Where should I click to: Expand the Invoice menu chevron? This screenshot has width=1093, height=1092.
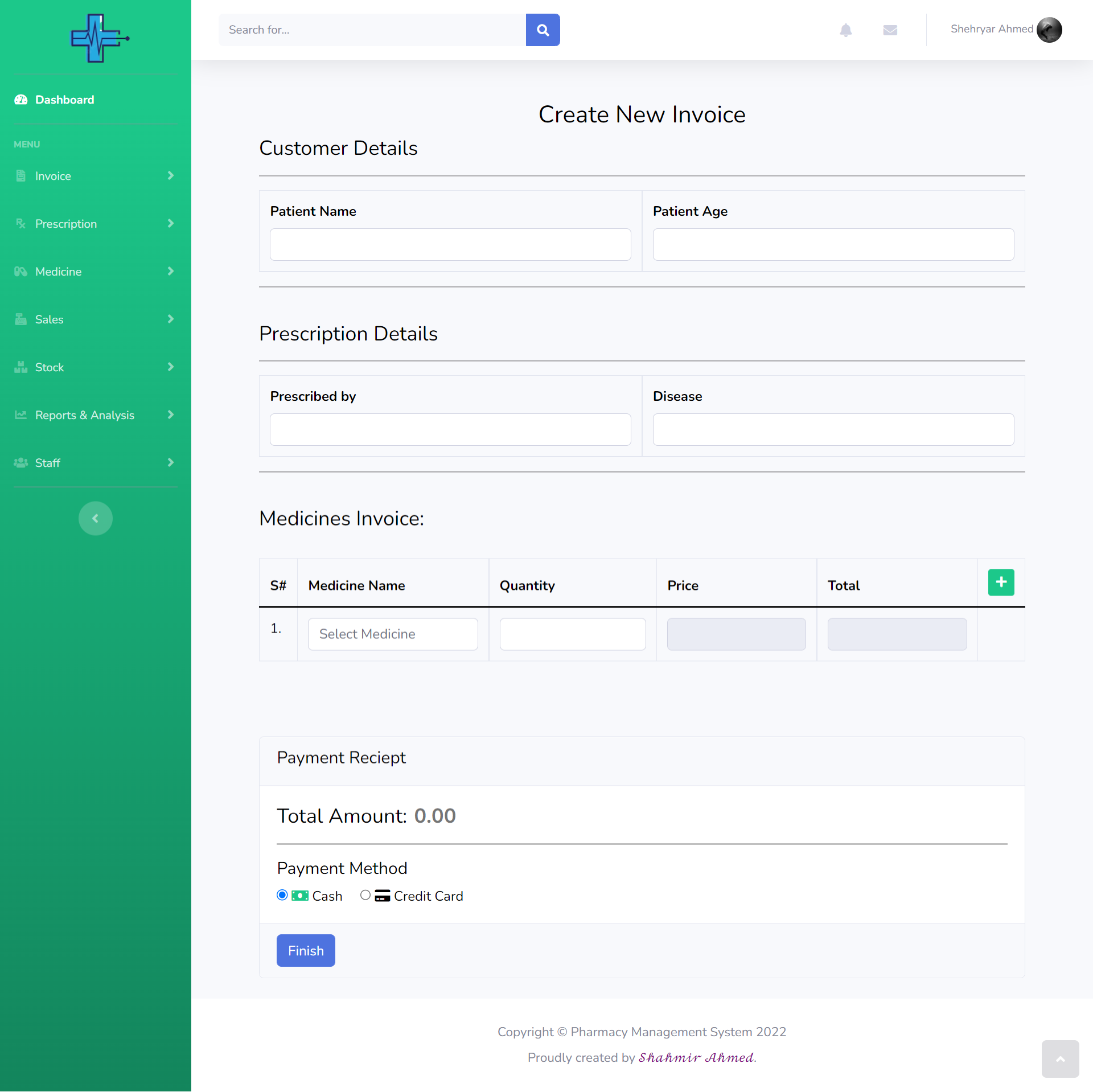(x=170, y=176)
